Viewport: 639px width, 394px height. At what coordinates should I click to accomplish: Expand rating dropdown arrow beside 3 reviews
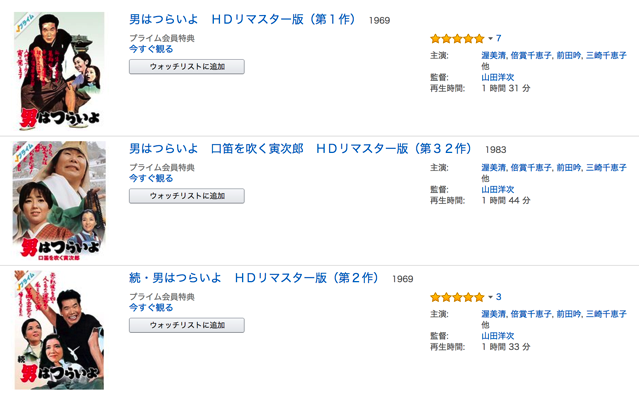pyautogui.click(x=490, y=297)
